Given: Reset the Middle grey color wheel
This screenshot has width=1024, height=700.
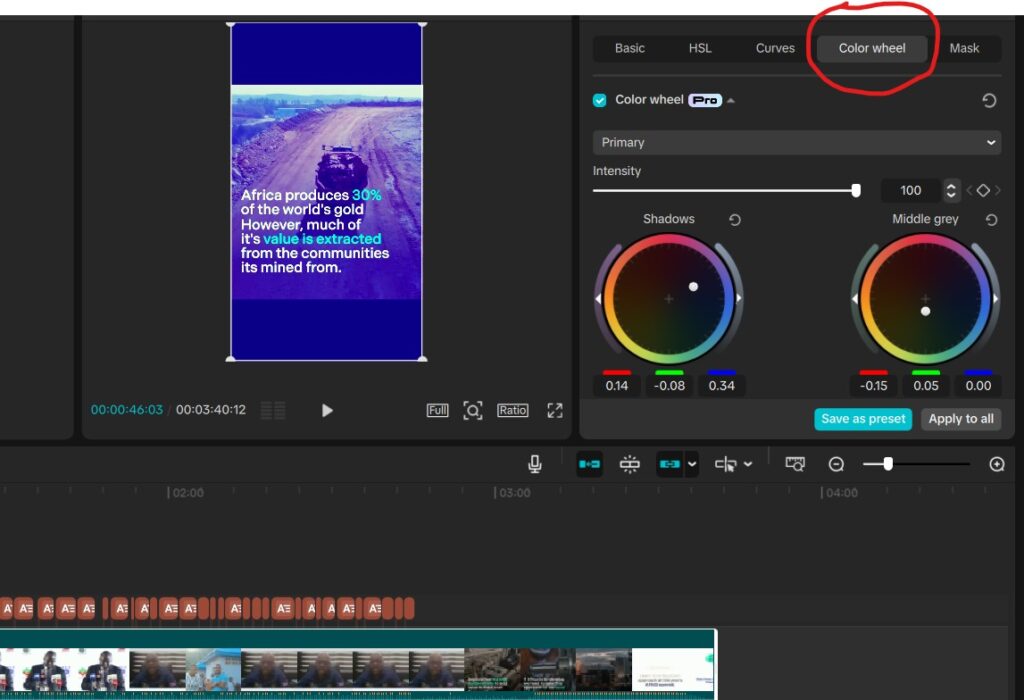Looking at the screenshot, I should [x=991, y=220].
